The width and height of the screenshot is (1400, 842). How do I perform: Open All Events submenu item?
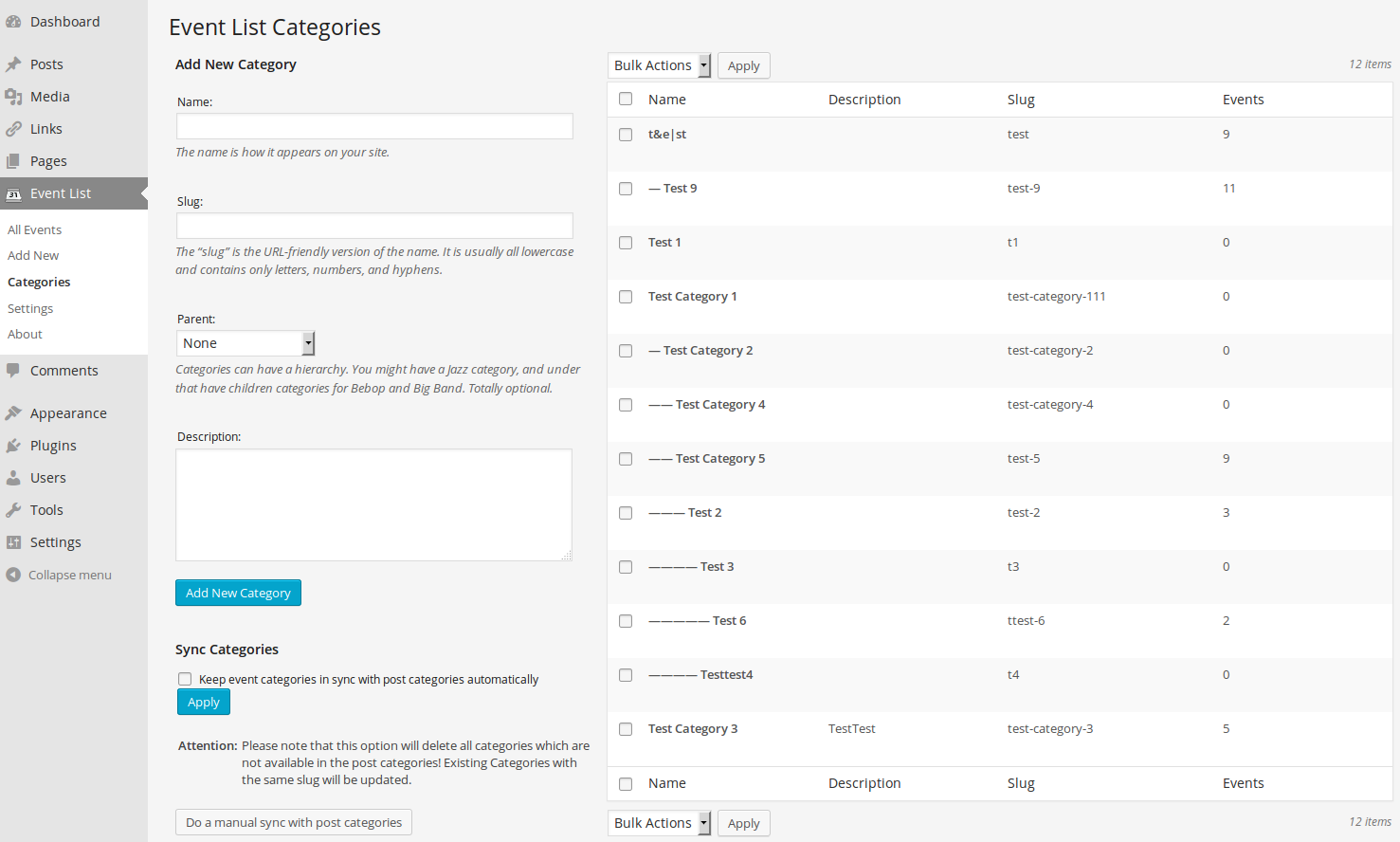click(35, 229)
